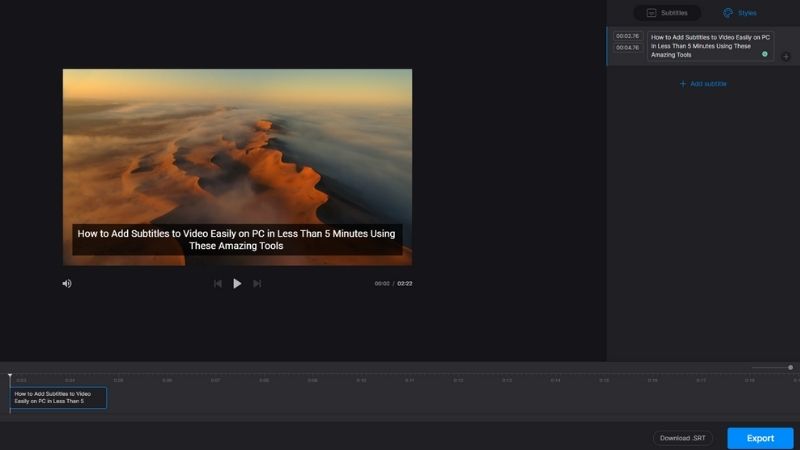800x450 pixels.
Task: Skip to the next subtitle
Action: (257, 284)
